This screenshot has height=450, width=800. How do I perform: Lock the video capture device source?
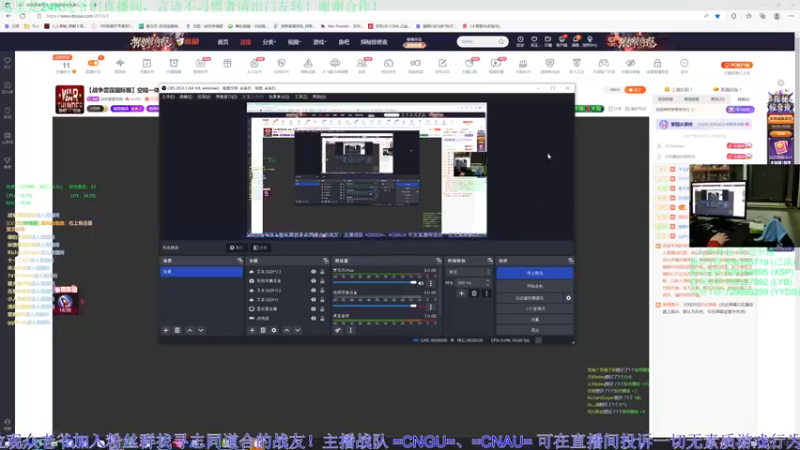322,281
